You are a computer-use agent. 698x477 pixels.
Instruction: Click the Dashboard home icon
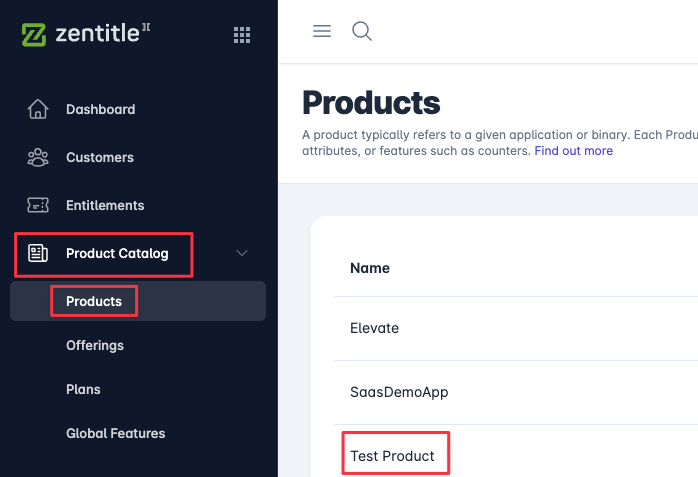[38, 109]
